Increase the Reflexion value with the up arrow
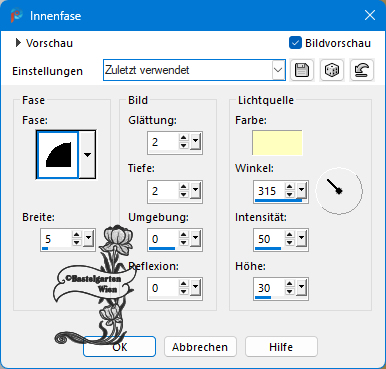The image size is (386, 369). (x=184, y=284)
